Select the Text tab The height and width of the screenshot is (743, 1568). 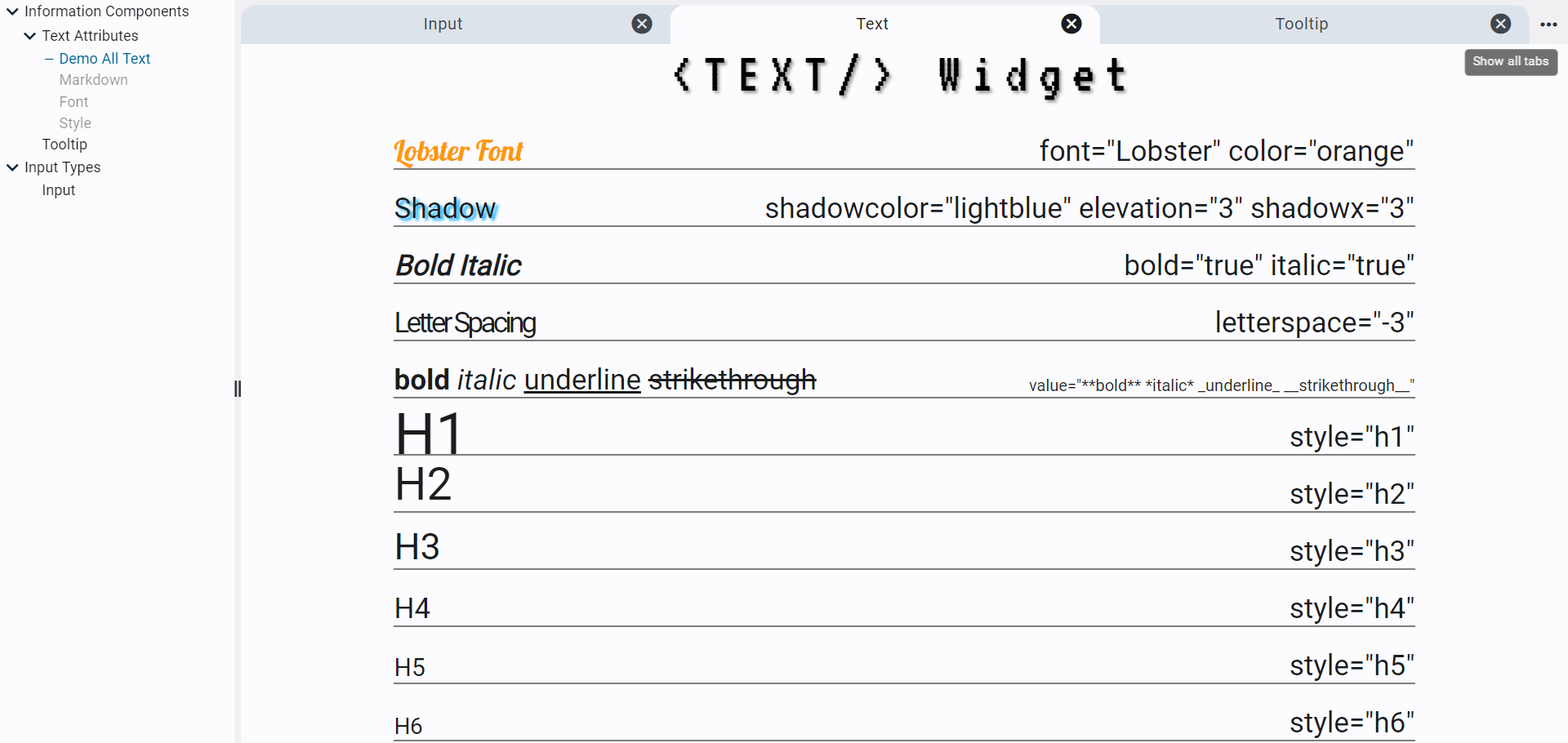coord(871,24)
